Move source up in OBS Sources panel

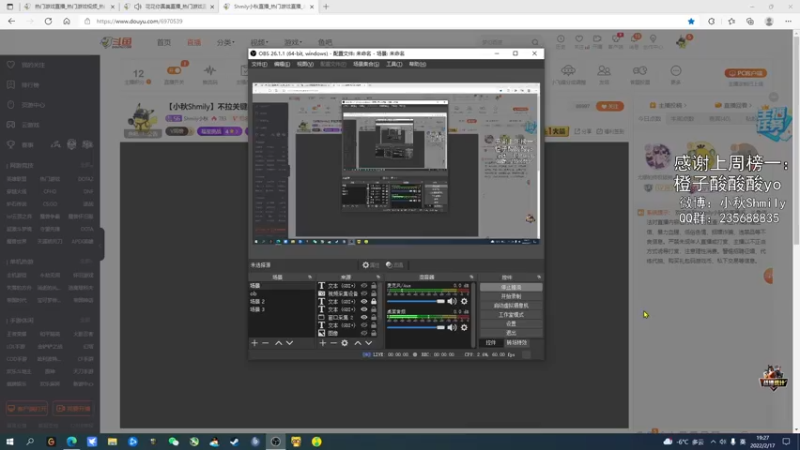tap(358, 343)
